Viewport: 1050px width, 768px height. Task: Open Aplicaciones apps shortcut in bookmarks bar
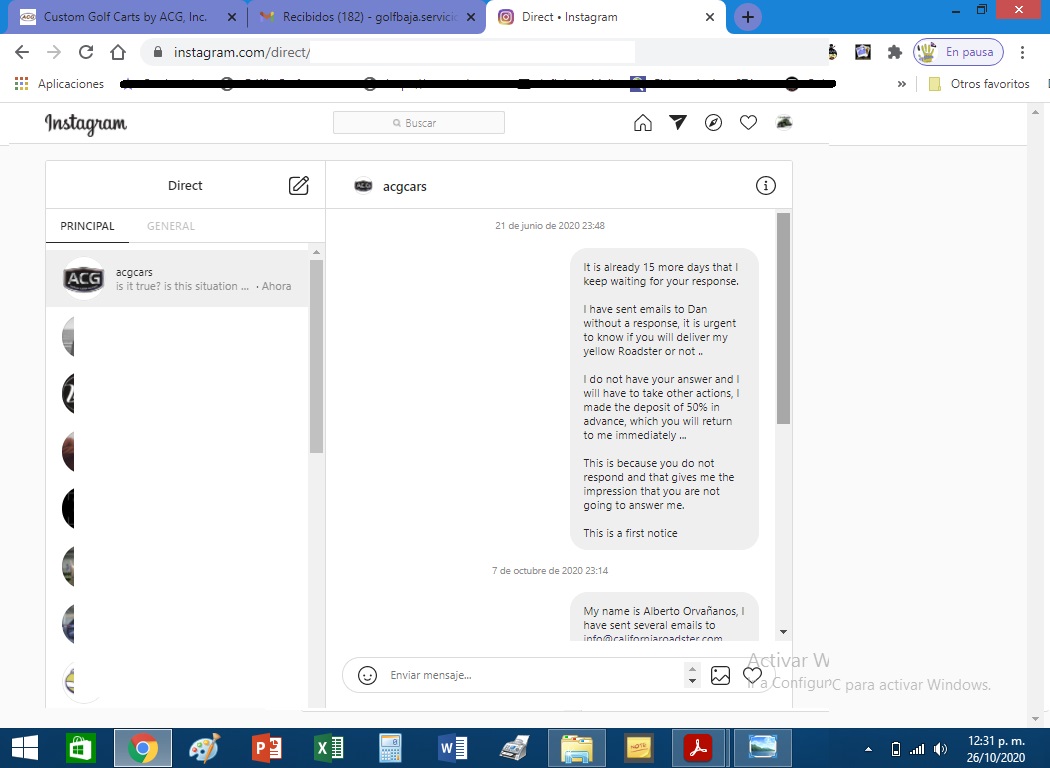pyautogui.click(x=60, y=84)
